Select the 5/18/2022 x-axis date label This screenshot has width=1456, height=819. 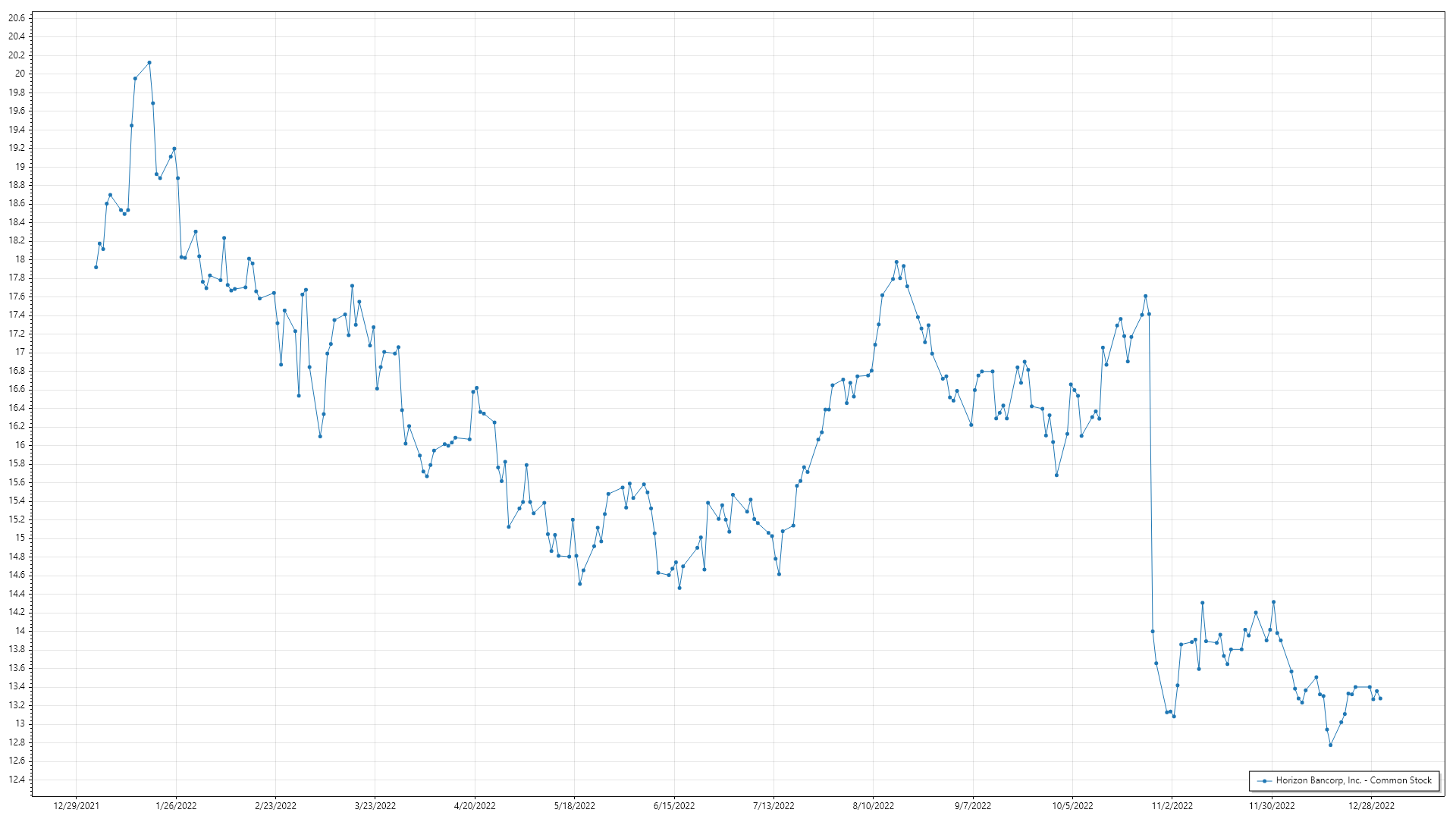(x=574, y=806)
